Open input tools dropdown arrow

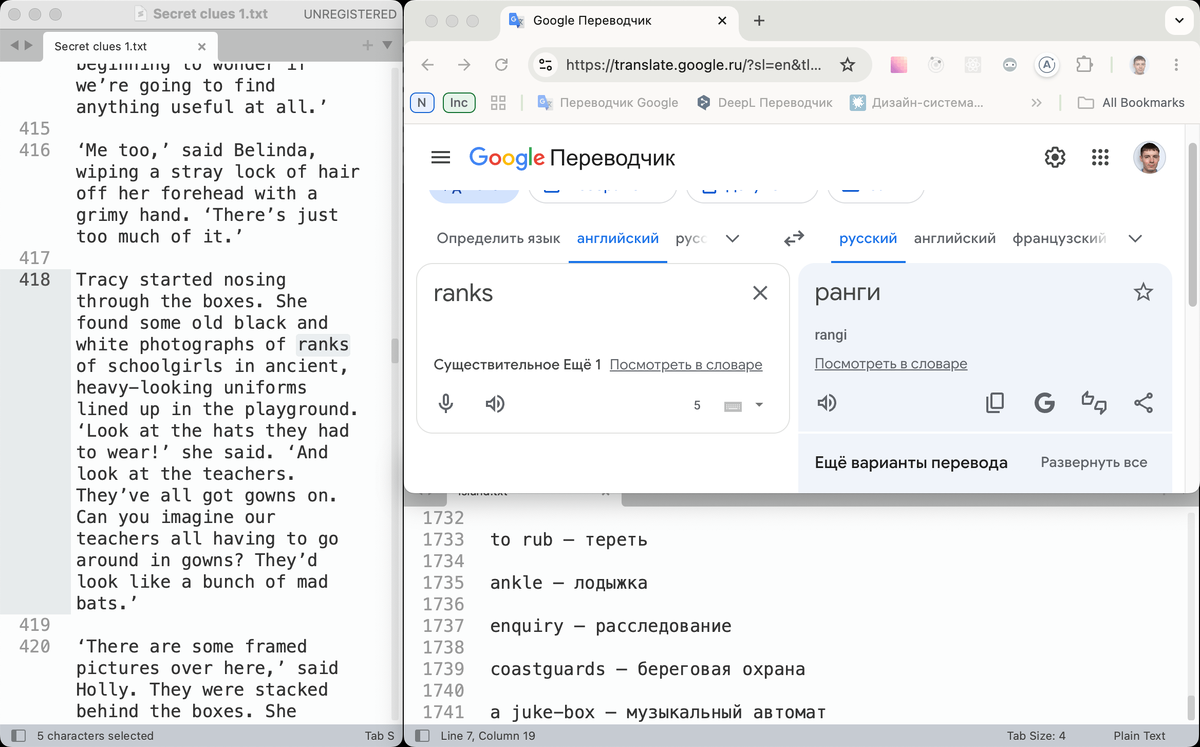(759, 405)
